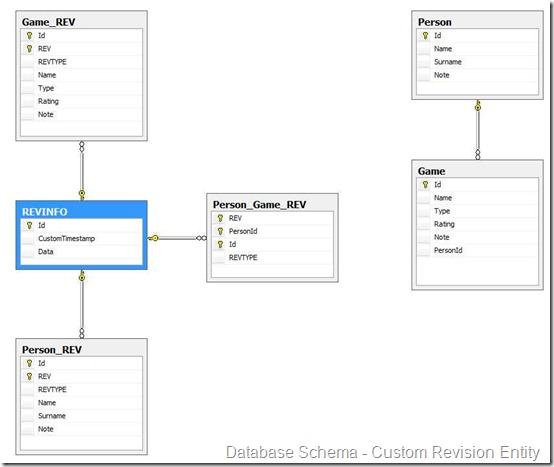This screenshot has width=554, height=467.
Task: Select Rating column in Game_REV
Action: 82,101
